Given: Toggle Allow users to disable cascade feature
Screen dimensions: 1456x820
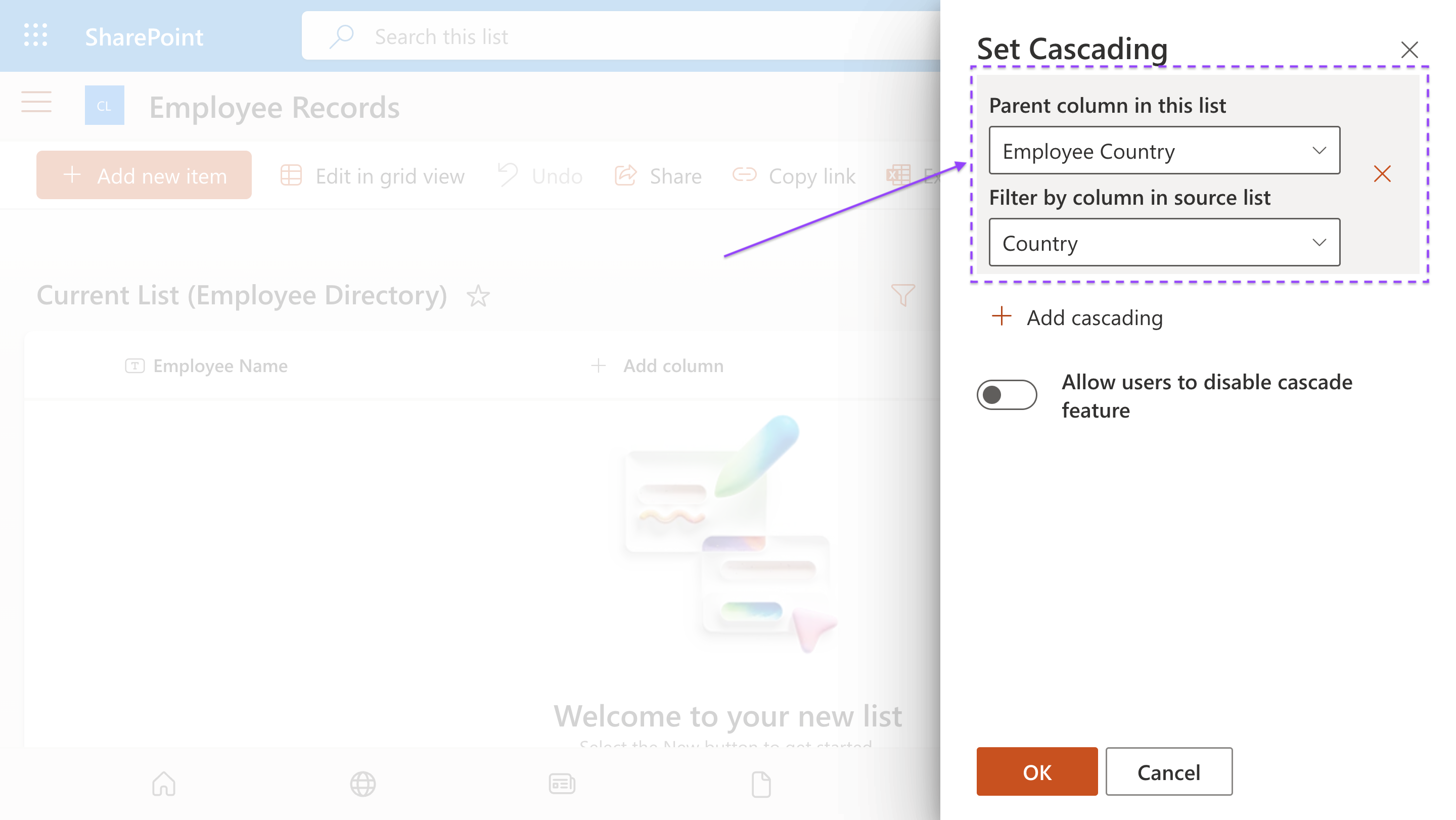Looking at the screenshot, I should [1007, 394].
